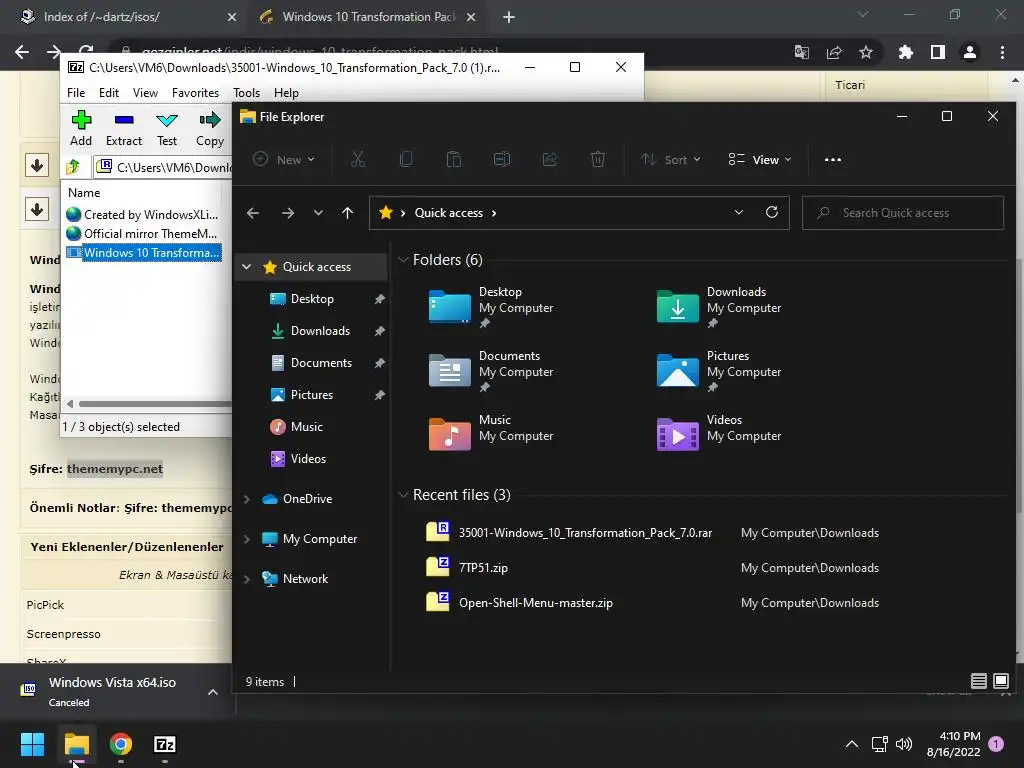Open Open-Shell-Menu-master.zip recent file
1024x768 pixels.
point(536,603)
